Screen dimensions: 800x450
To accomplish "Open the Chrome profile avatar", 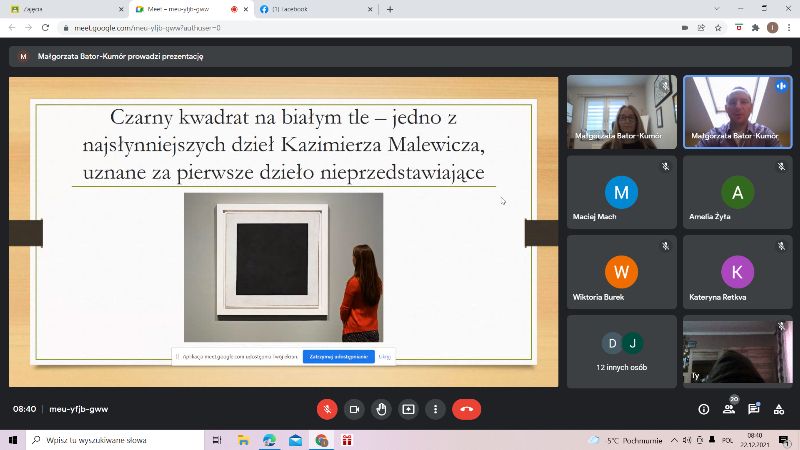I will (x=772, y=28).
